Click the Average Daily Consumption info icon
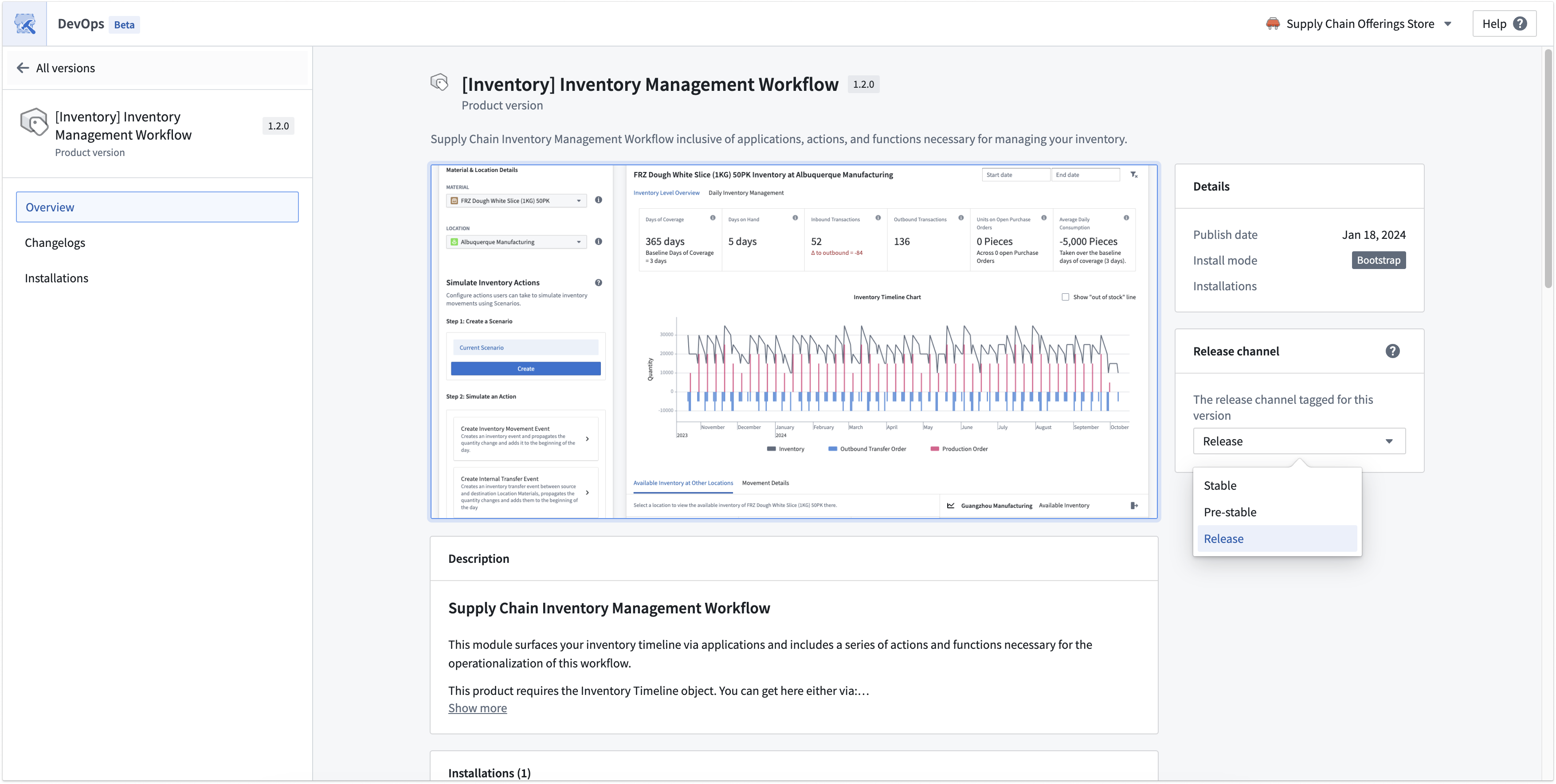 click(1126, 218)
